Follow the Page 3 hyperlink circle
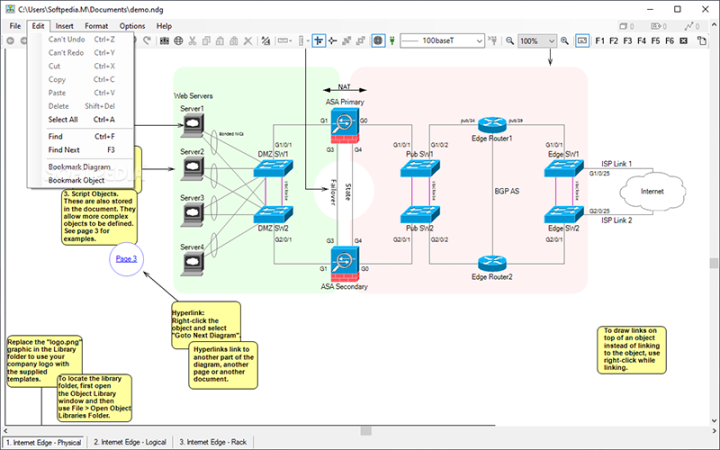 pyautogui.click(x=127, y=259)
